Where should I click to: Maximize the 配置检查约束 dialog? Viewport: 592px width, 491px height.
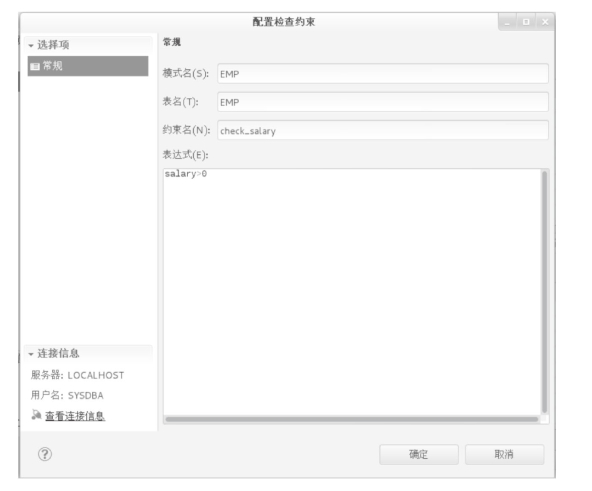pos(526,22)
